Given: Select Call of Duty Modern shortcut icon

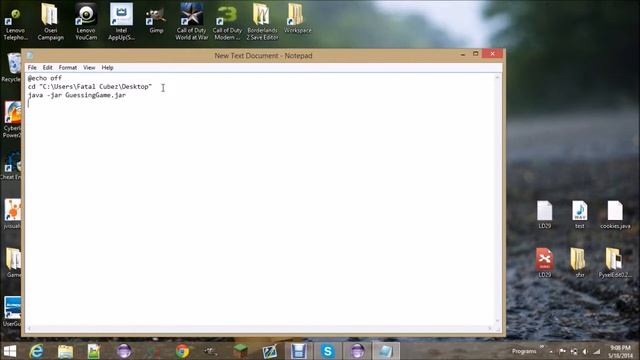Looking at the screenshot, I should (227, 21).
